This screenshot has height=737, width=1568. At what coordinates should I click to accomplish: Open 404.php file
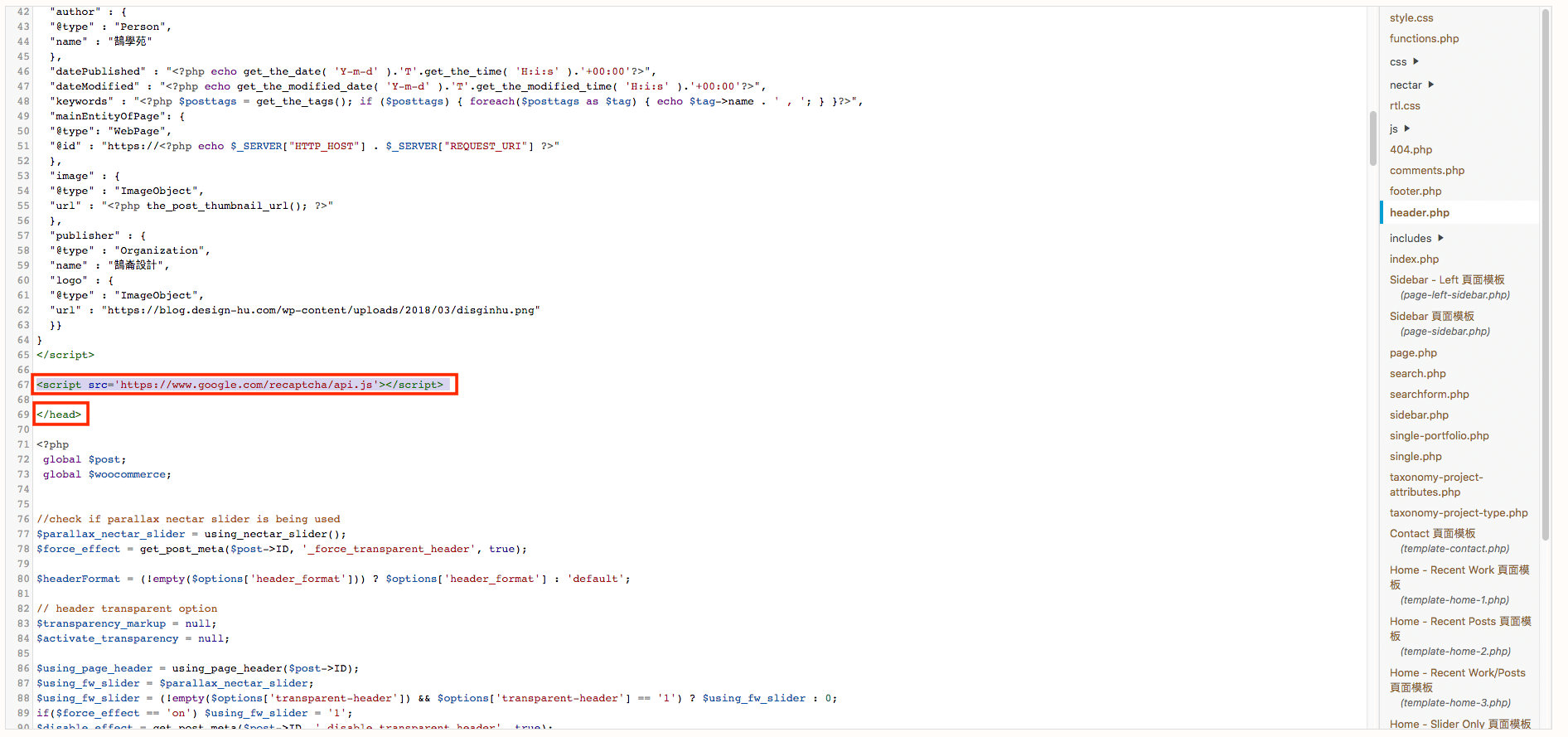coord(1411,149)
